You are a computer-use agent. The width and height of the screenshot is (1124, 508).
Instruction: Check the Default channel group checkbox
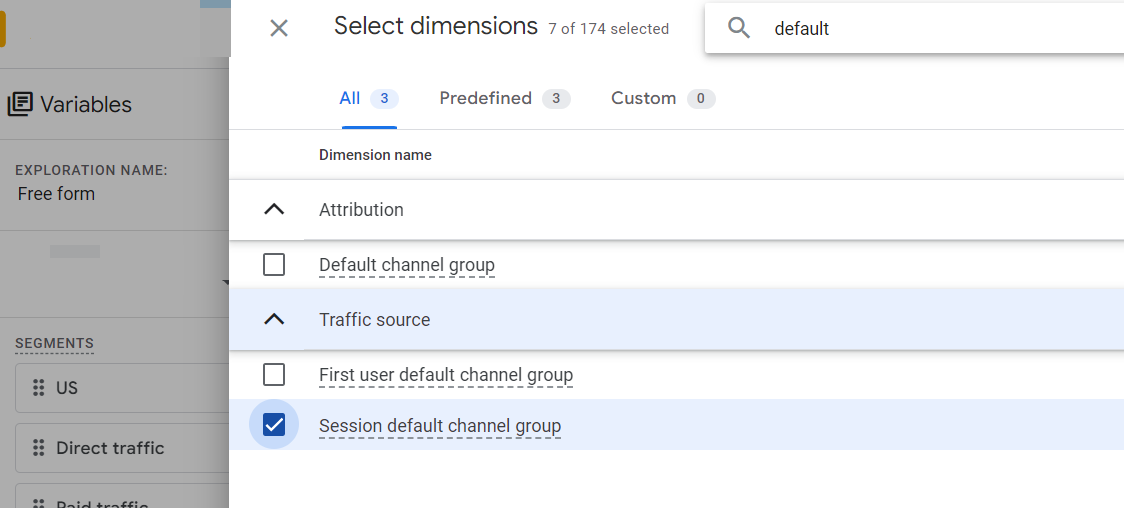click(274, 265)
